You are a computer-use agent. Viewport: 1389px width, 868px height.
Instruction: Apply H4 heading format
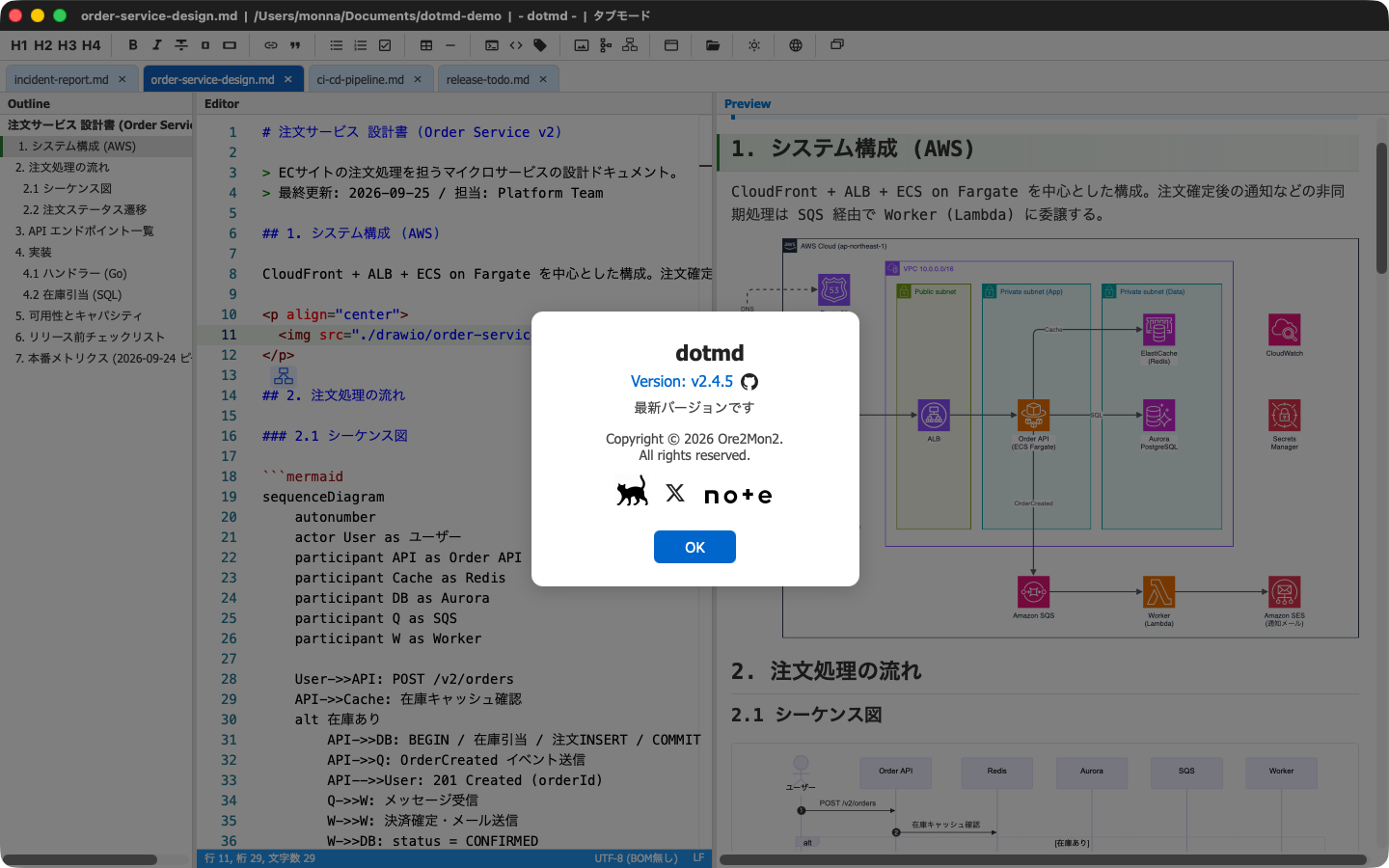pos(92,45)
